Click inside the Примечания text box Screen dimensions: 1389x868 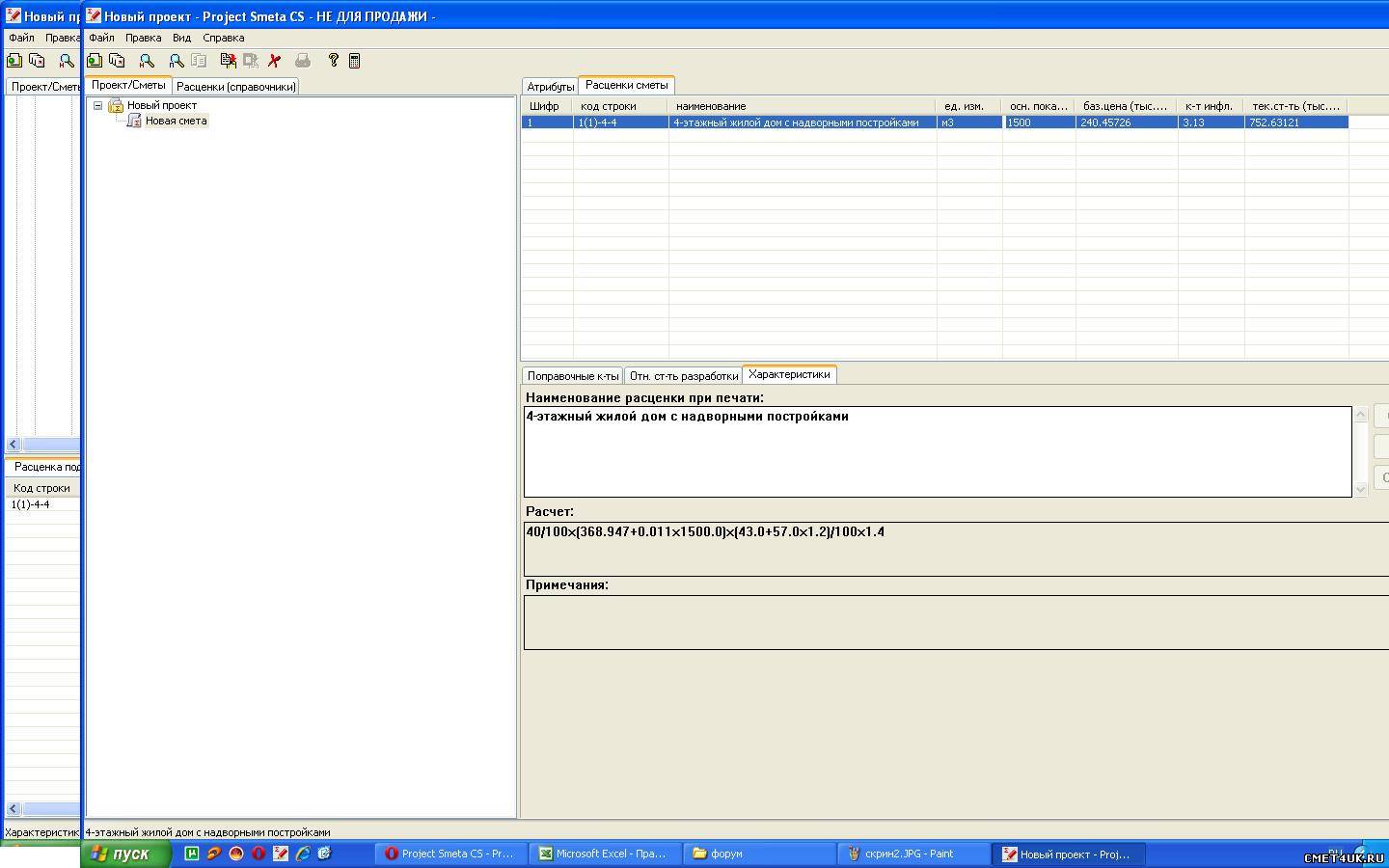click(x=956, y=622)
